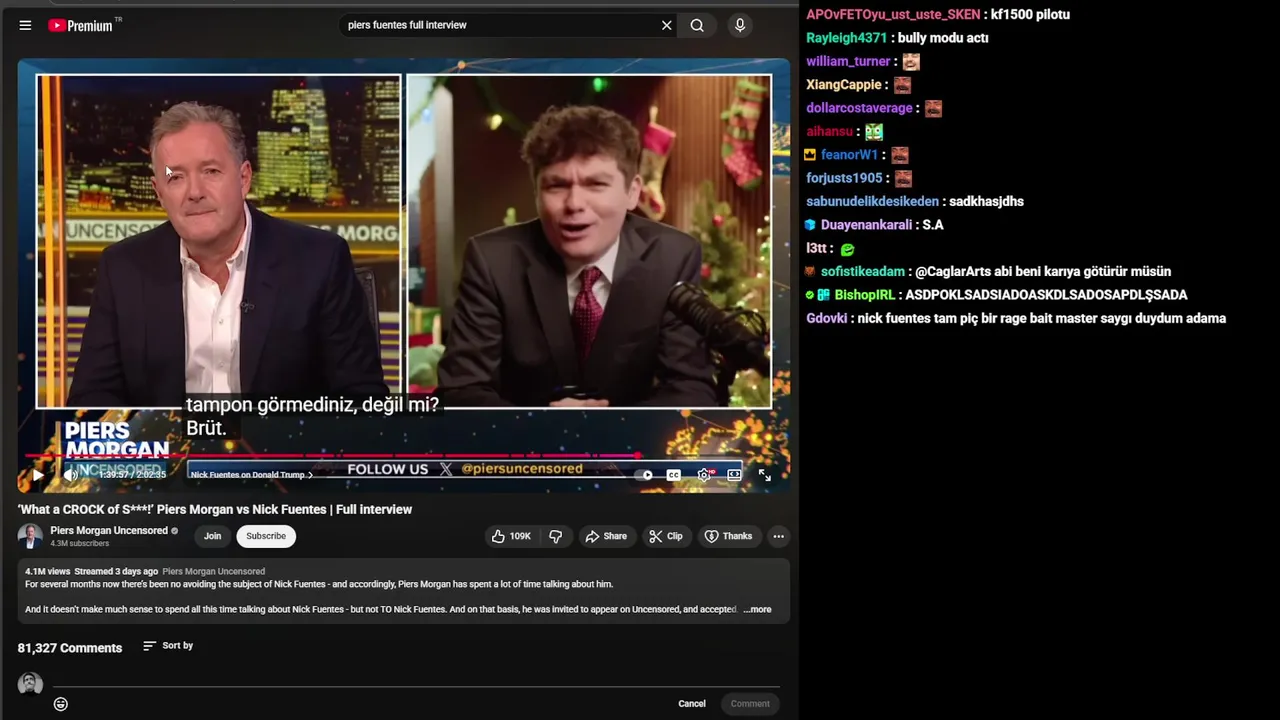Click chat username Rayleigh4371
Viewport: 1280px width, 720px height.
847,38
